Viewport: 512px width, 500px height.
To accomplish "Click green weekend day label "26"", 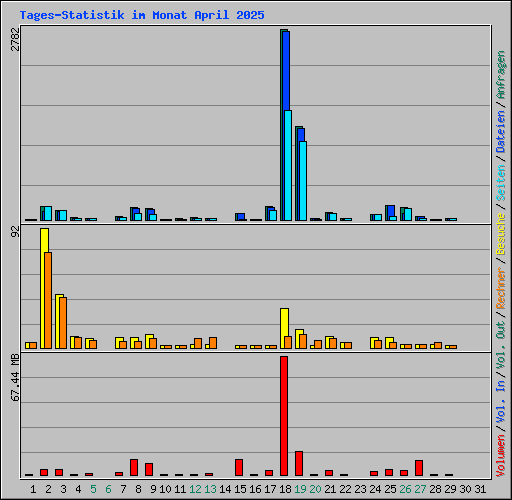I will [x=405, y=489].
